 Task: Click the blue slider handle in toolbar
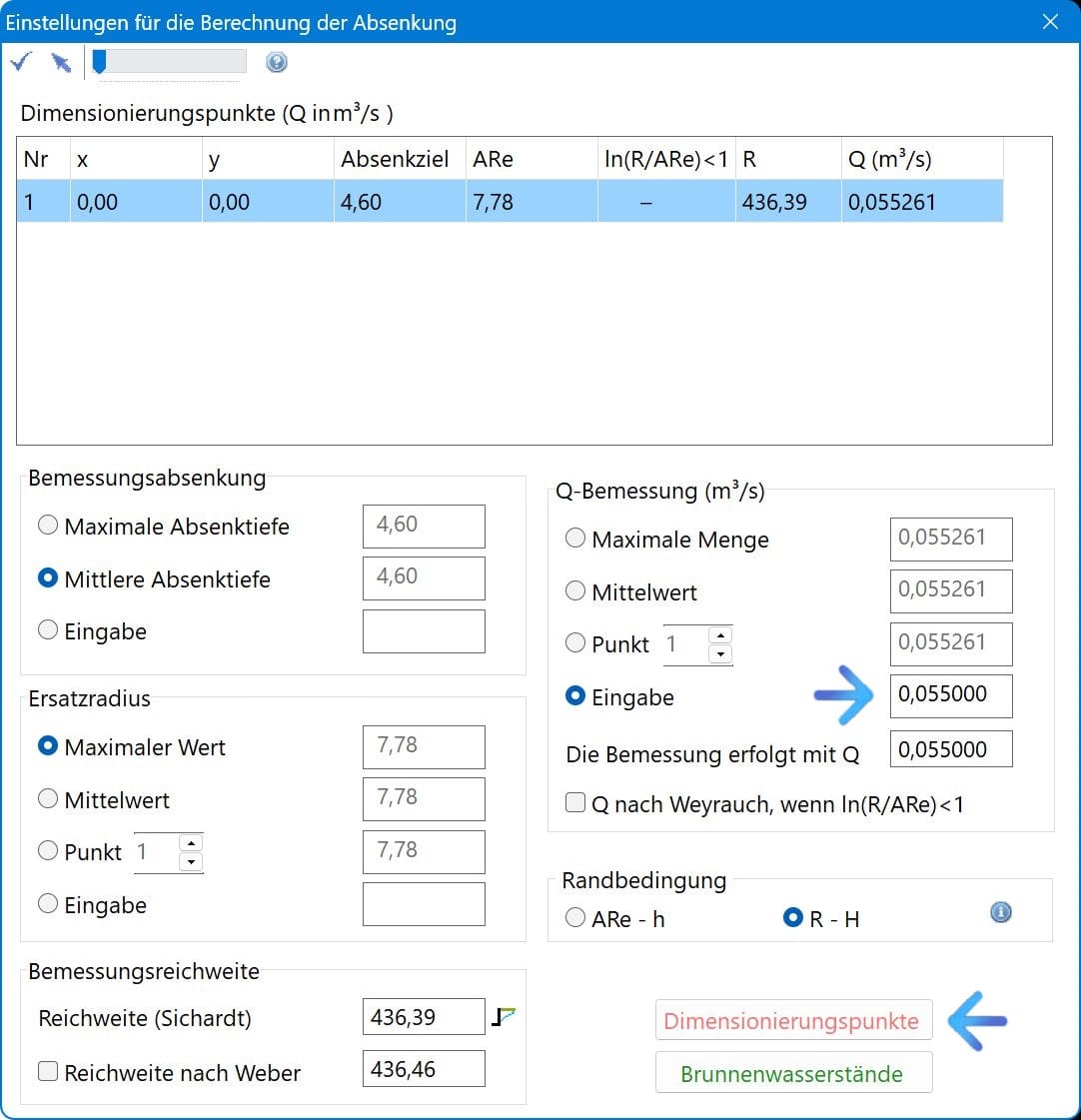tap(99, 63)
